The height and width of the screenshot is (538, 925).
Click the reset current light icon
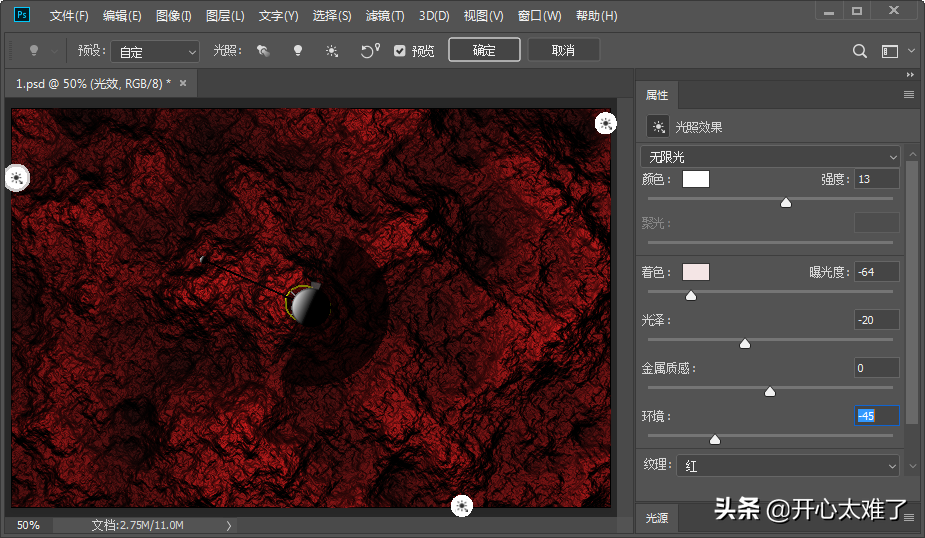369,51
